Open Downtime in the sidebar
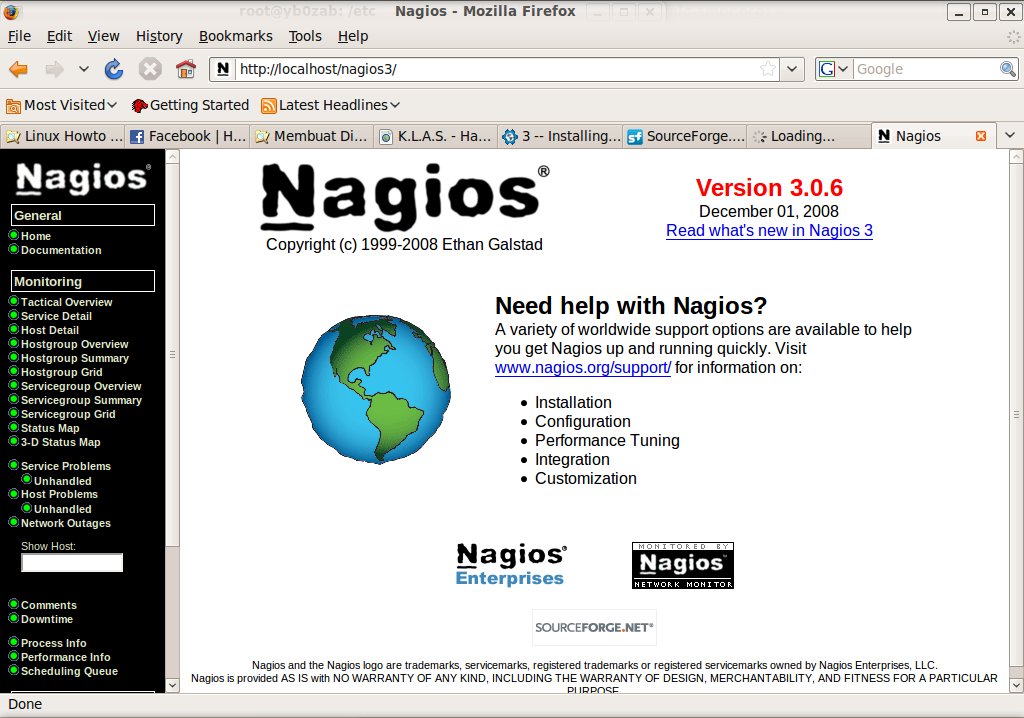The width and height of the screenshot is (1024, 718). (x=46, y=619)
